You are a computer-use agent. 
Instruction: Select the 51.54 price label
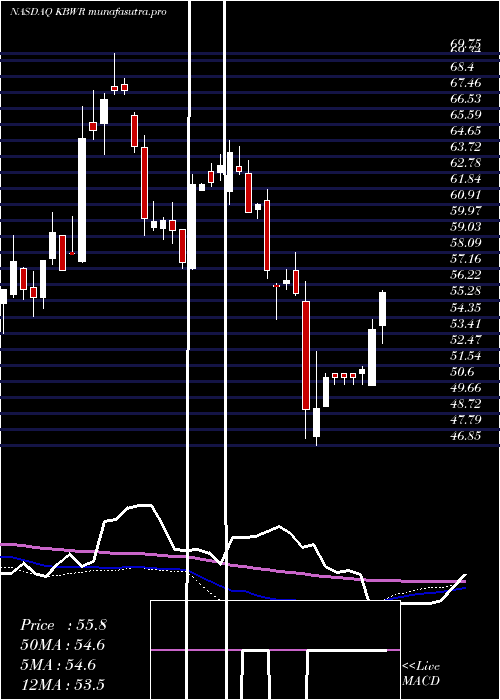click(466, 356)
